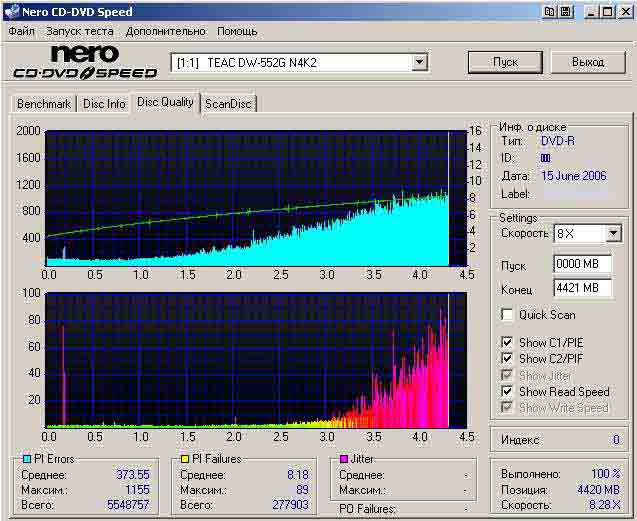Open the Запуск теста menu

click(80, 31)
